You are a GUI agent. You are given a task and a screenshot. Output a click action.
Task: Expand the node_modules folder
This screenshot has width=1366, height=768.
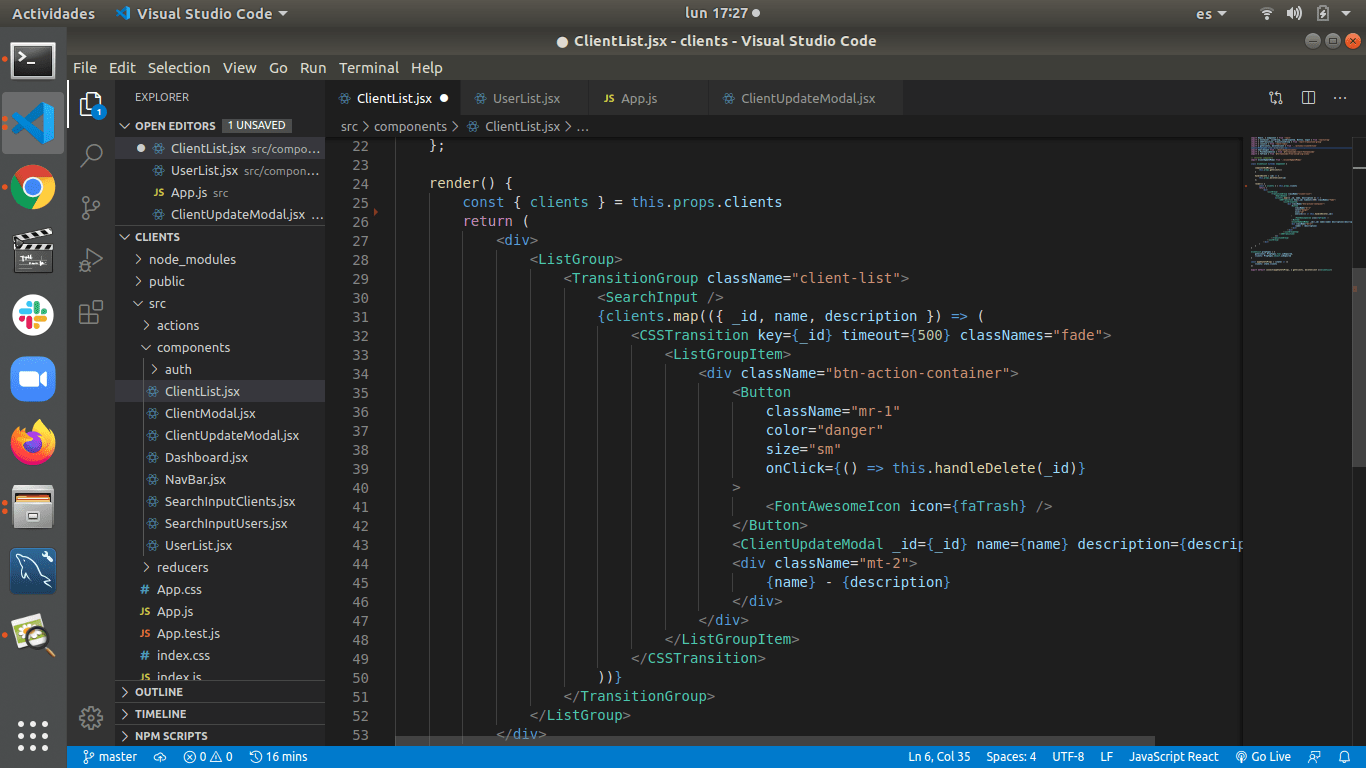(x=192, y=259)
